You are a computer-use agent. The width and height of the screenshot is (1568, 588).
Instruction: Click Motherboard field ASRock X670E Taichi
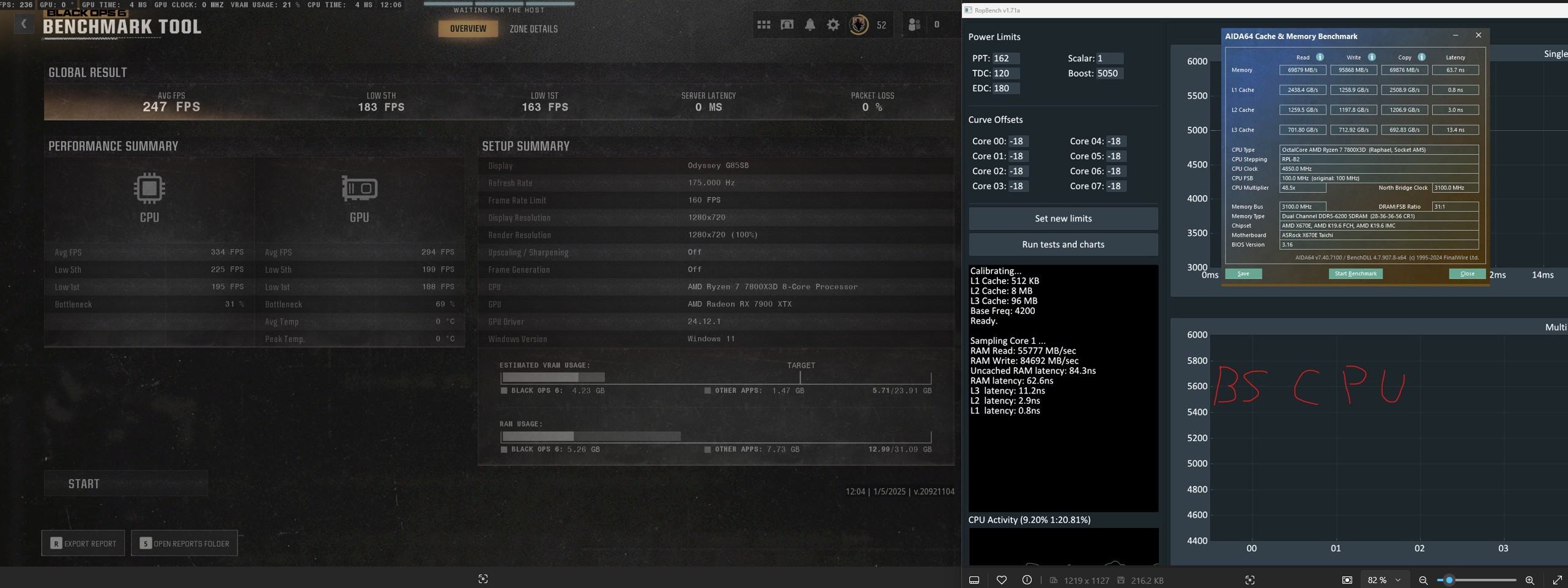tap(1379, 235)
